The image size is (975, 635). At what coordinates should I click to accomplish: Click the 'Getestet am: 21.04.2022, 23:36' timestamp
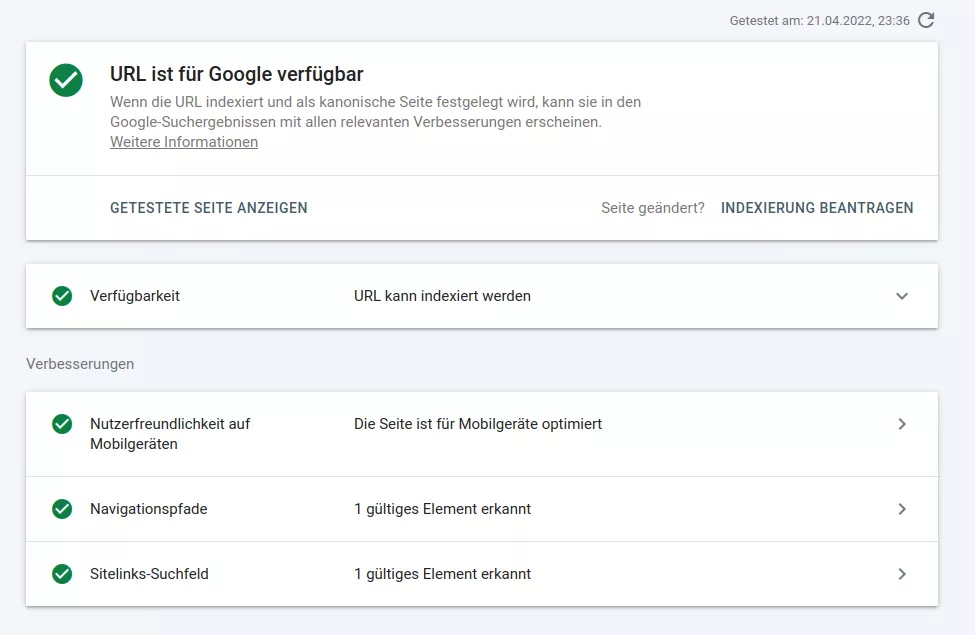click(820, 21)
